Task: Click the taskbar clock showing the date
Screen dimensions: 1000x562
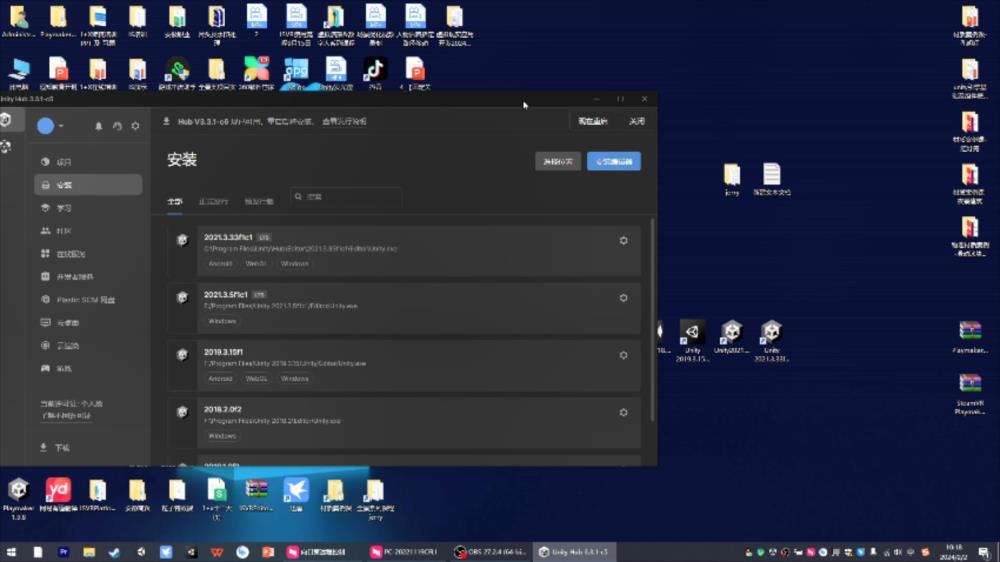Action: click(x=954, y=552)
